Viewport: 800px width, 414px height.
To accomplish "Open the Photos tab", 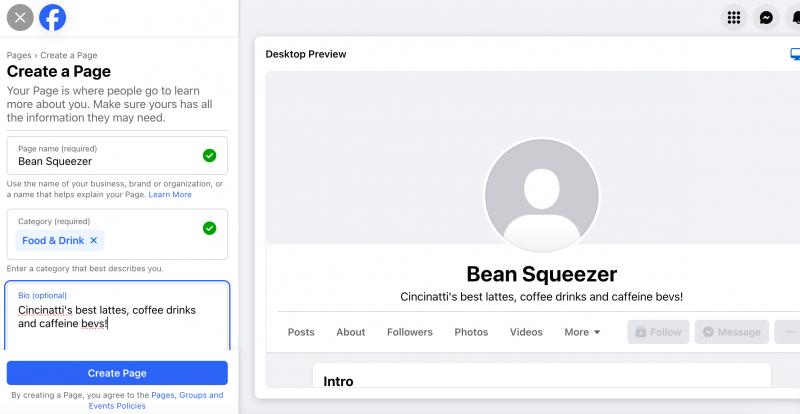I will [x=471, y=332].
